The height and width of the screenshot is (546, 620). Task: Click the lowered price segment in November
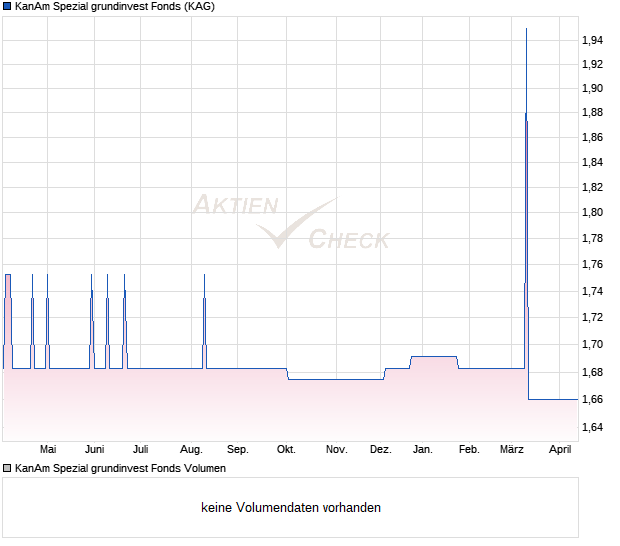tap(335, 379)
